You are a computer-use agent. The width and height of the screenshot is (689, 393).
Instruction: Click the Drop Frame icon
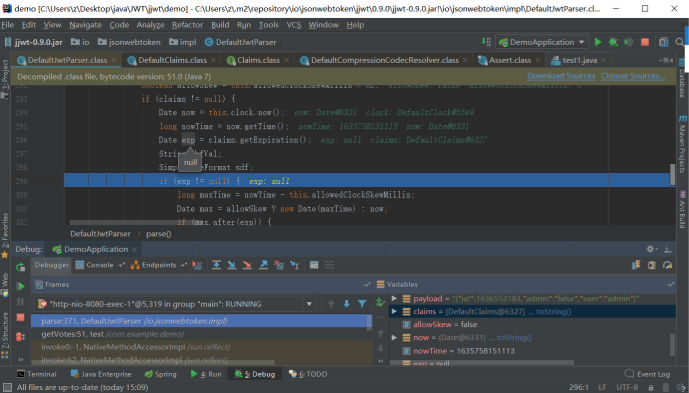point(279,265)
